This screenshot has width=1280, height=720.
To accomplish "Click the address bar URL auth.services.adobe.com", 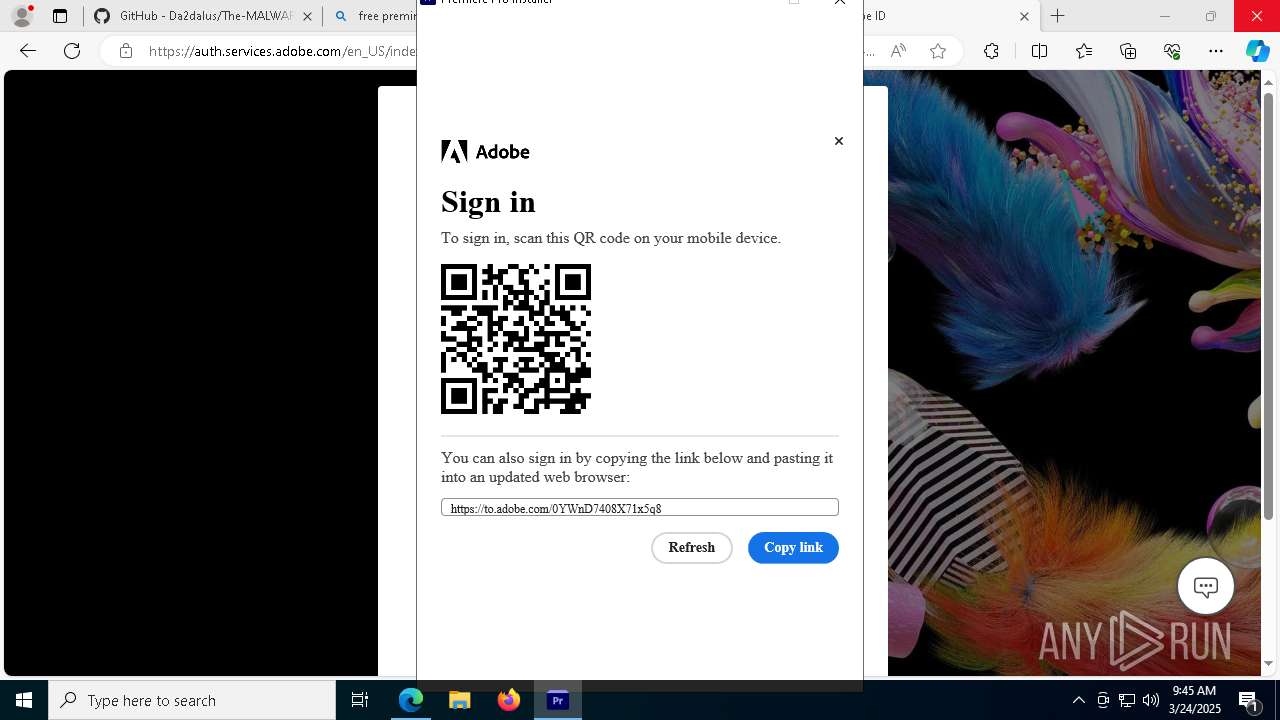I will click(282, 51).
